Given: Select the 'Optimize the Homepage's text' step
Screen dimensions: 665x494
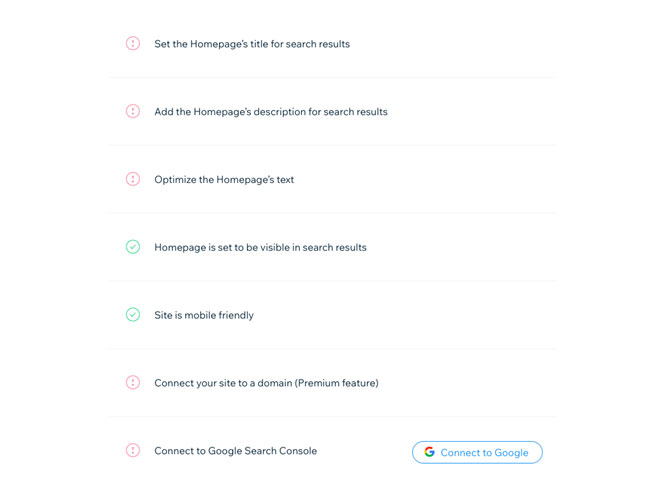Looking at the screenshot, I should click(x=224, y=180).
